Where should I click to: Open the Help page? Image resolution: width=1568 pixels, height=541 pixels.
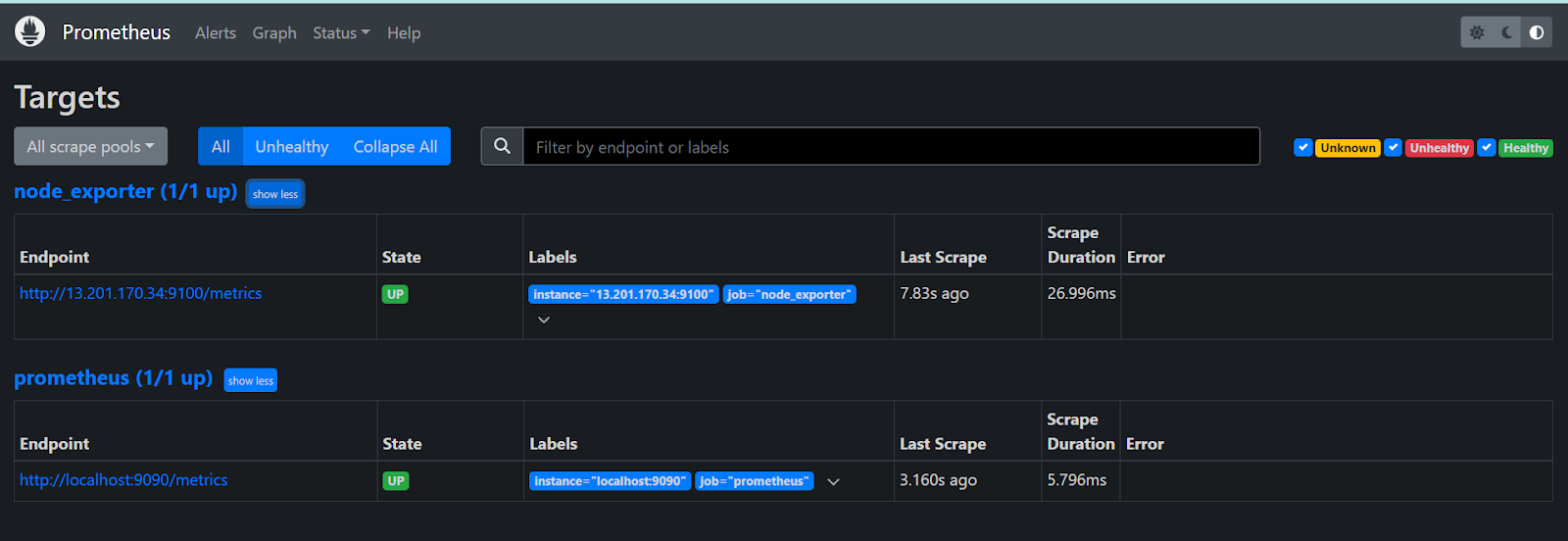point(404,32)
